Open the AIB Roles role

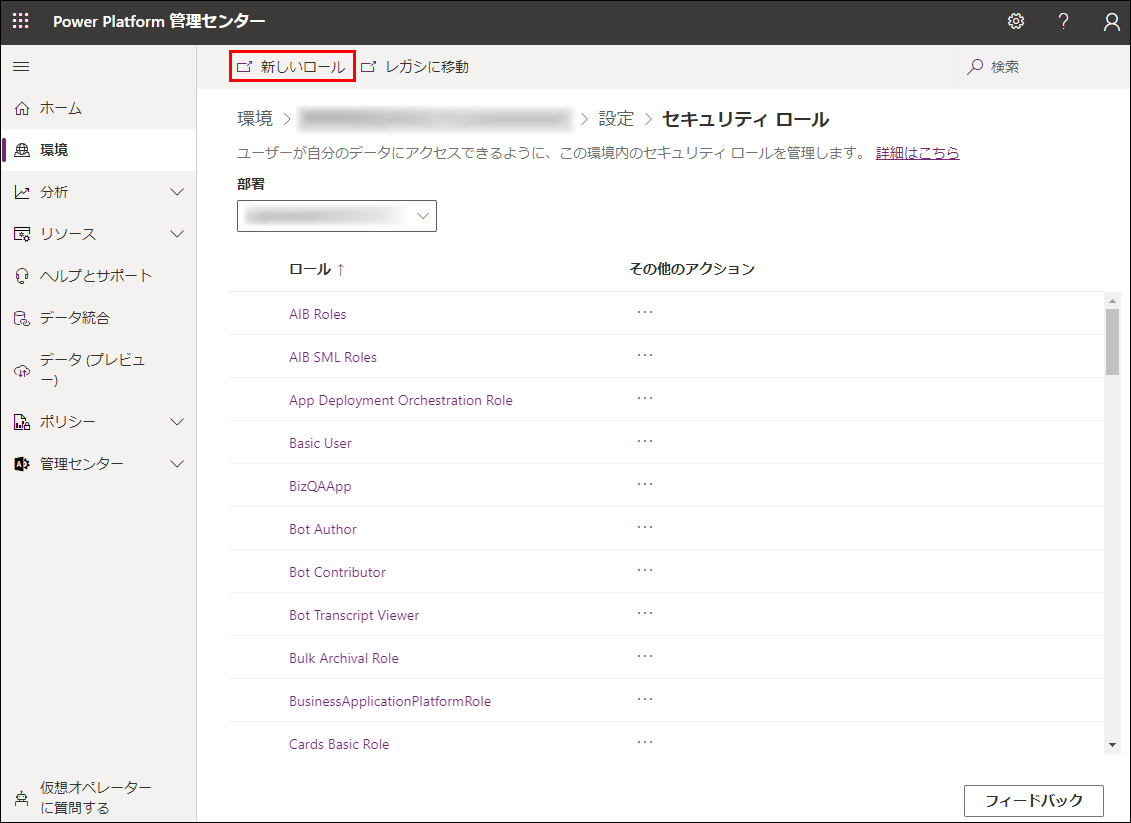click(317, 314)
